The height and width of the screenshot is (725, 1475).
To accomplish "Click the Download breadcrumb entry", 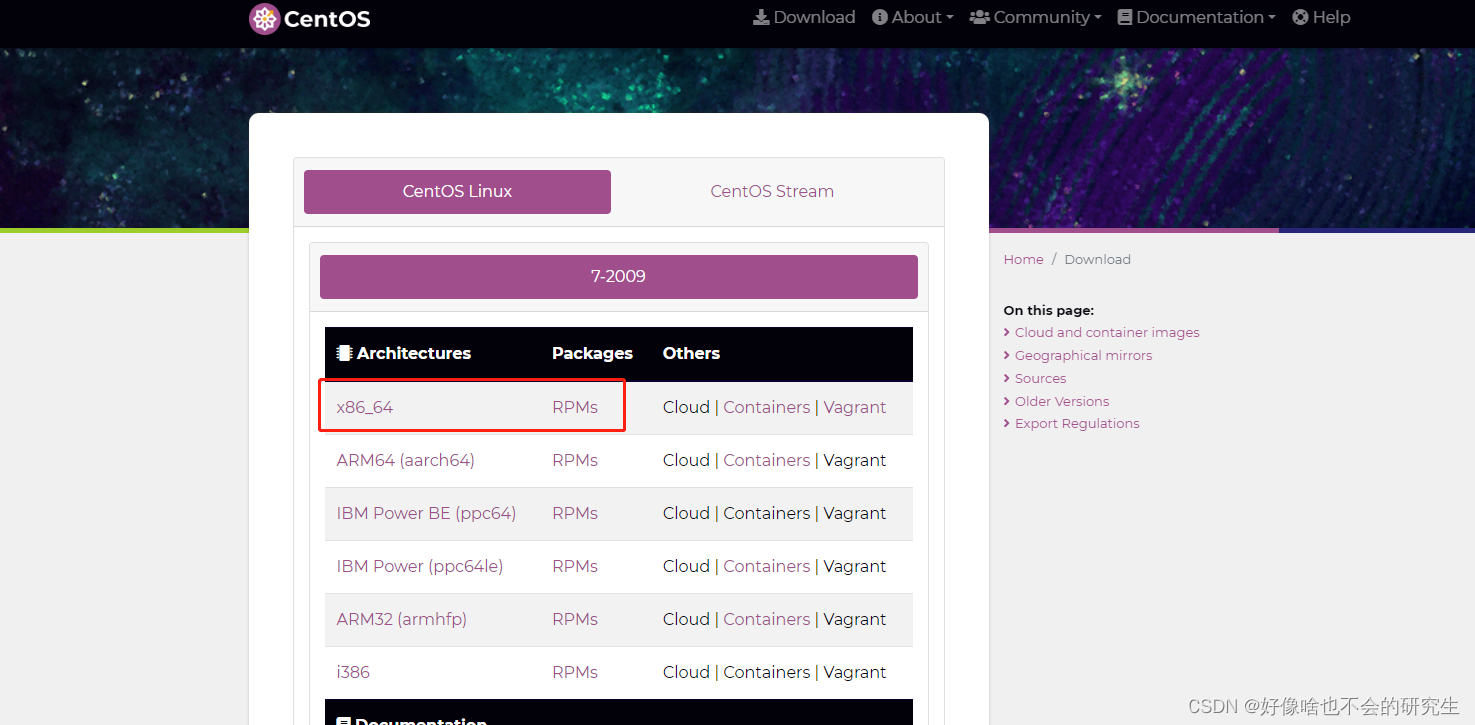I will point(1097,259).
